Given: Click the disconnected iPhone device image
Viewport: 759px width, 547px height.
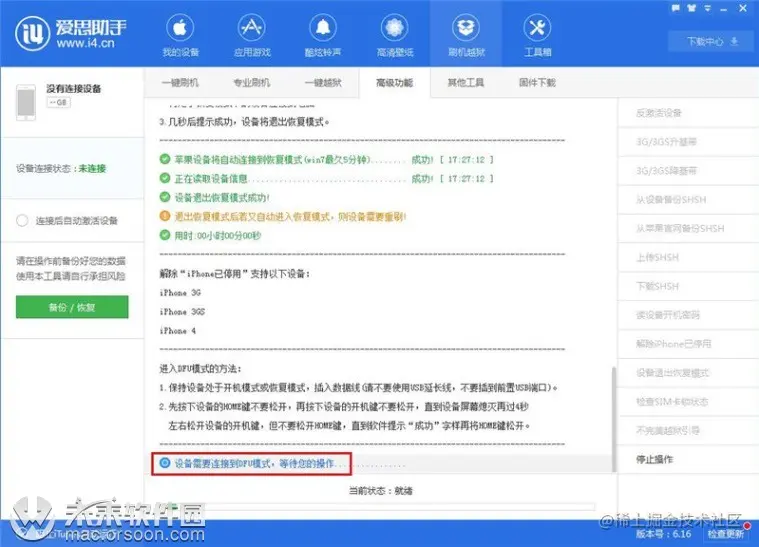Looking at the screenshot, I should (x=26, y=102).
